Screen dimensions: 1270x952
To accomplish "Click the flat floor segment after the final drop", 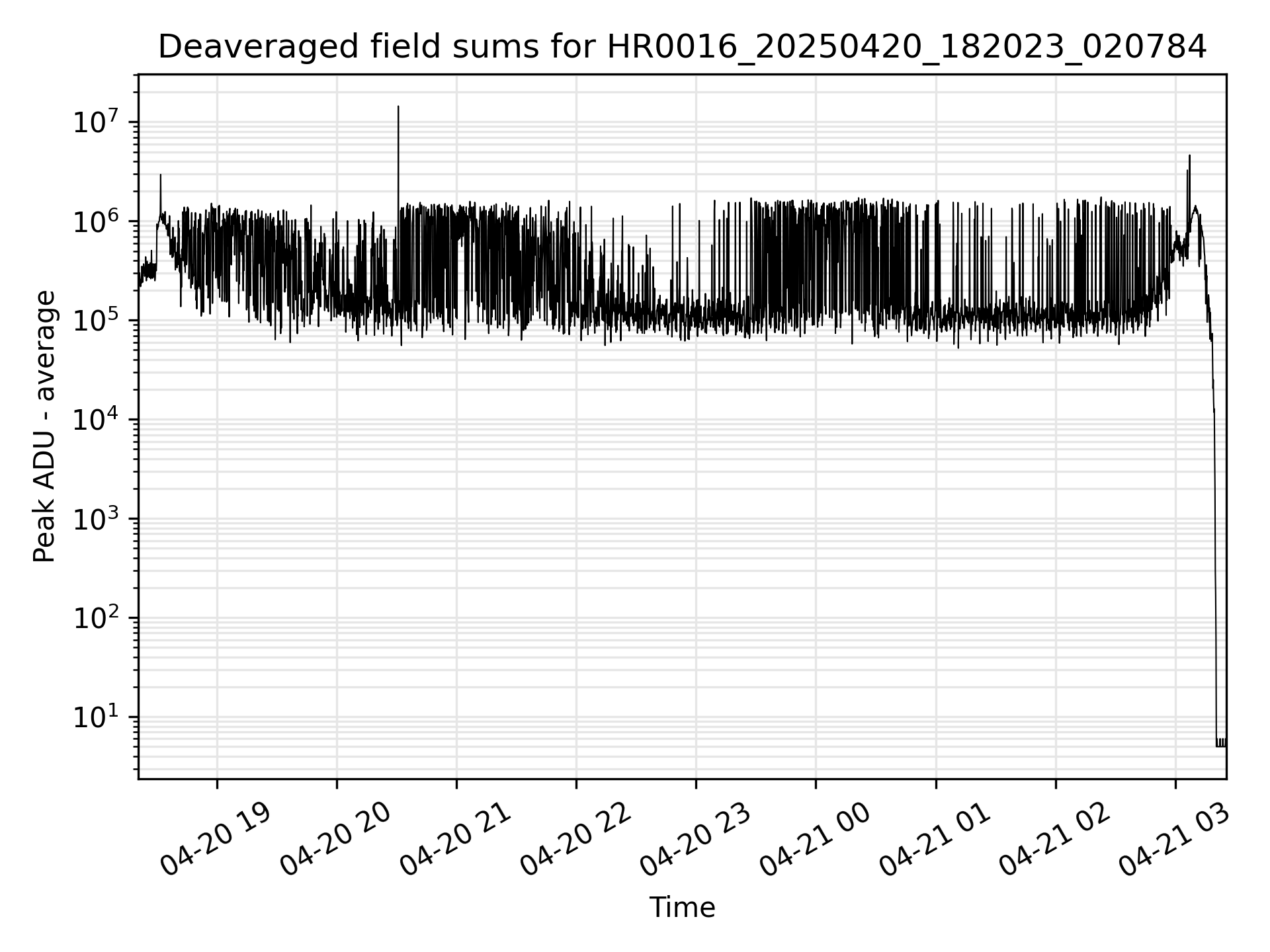I will (x=1221, y=743).
